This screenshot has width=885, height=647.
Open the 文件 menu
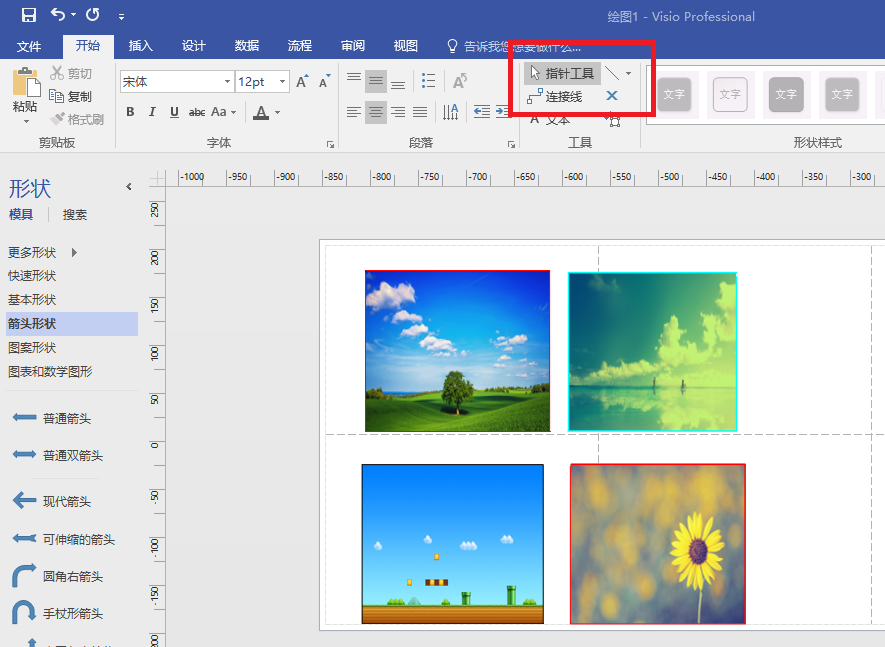29,46
